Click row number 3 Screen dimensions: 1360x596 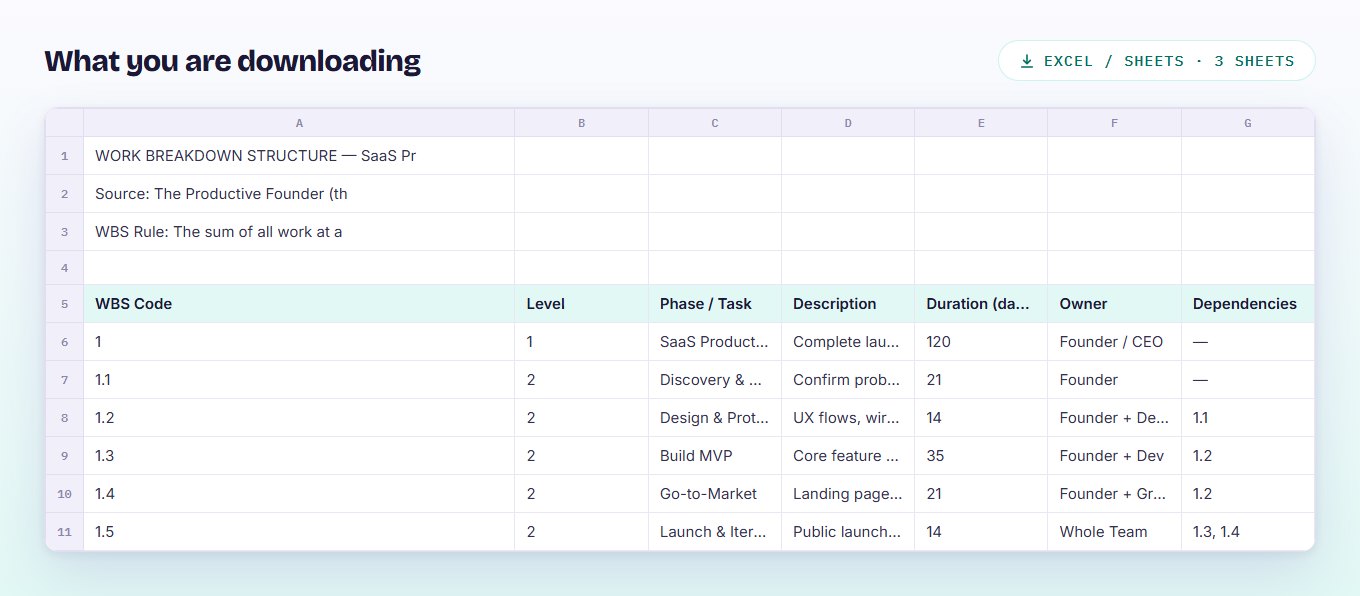[65, 232]
